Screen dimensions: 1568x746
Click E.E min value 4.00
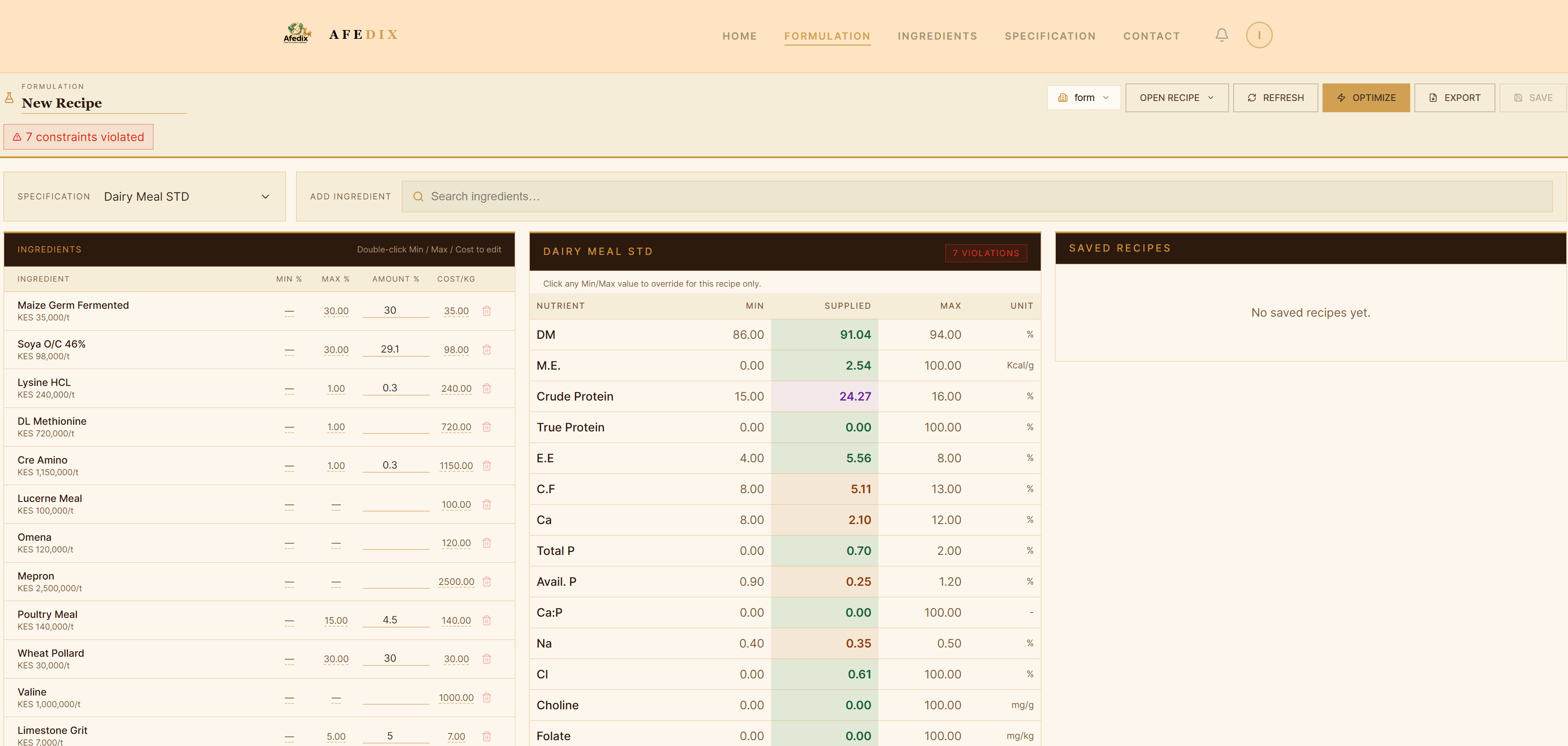[752, 458]
